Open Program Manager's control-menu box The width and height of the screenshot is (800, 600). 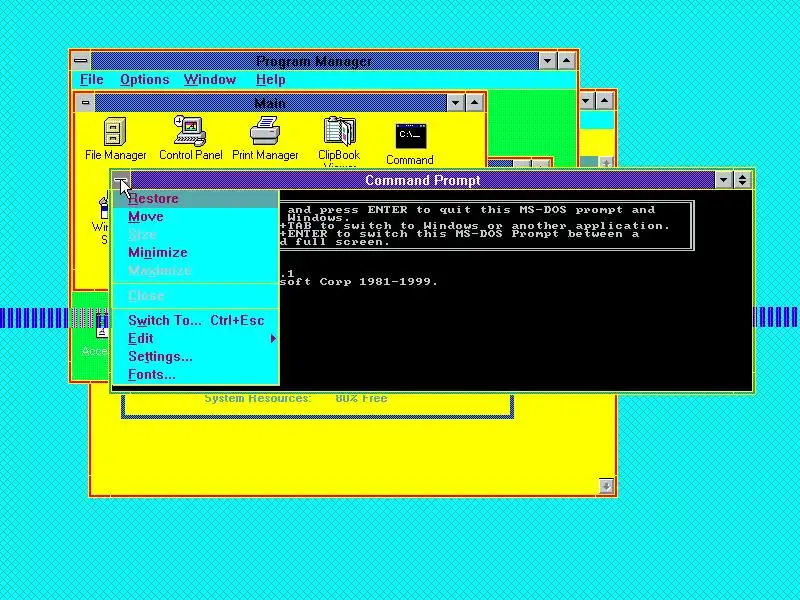click(81, 61)
